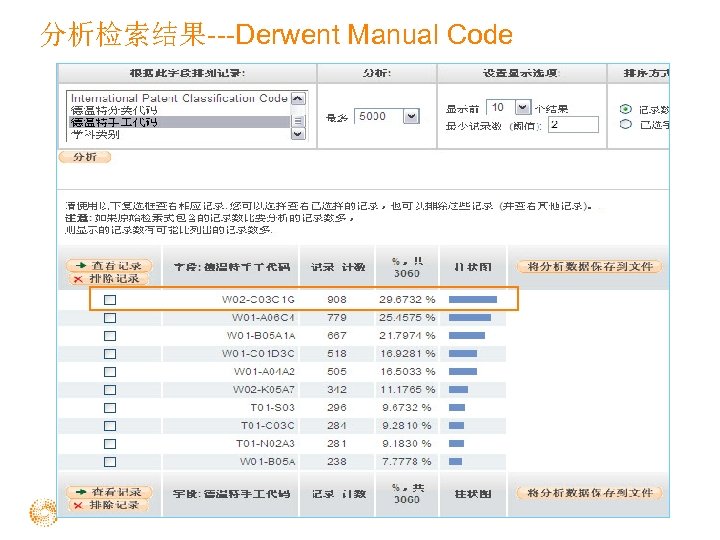This screenshot has height=540, width=720.
Task: Click the bottom 排除记录 button
Action: [109, 505]
